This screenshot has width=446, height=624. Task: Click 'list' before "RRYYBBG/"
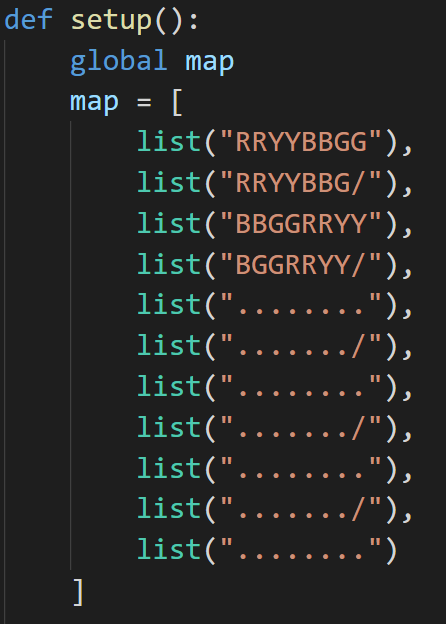(169, 182)
